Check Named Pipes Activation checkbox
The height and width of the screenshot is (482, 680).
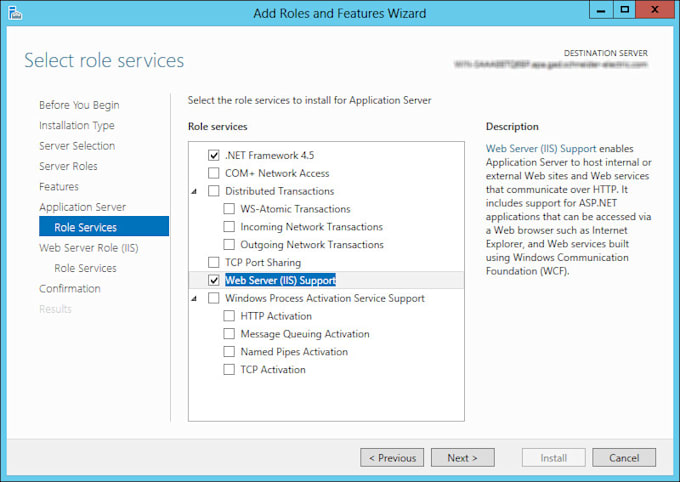click(229, 351)
